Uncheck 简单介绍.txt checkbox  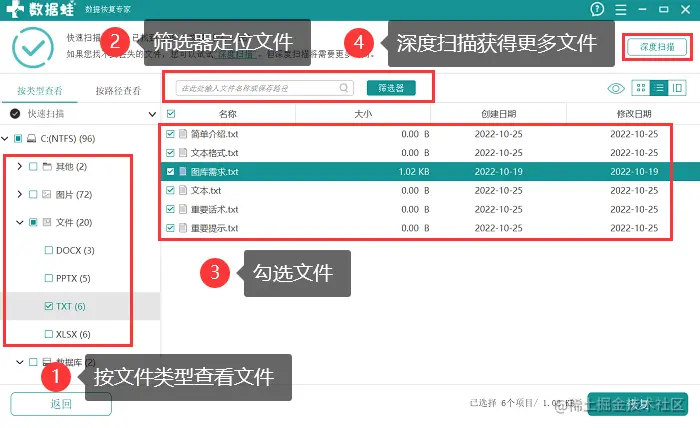click(170, 134)
